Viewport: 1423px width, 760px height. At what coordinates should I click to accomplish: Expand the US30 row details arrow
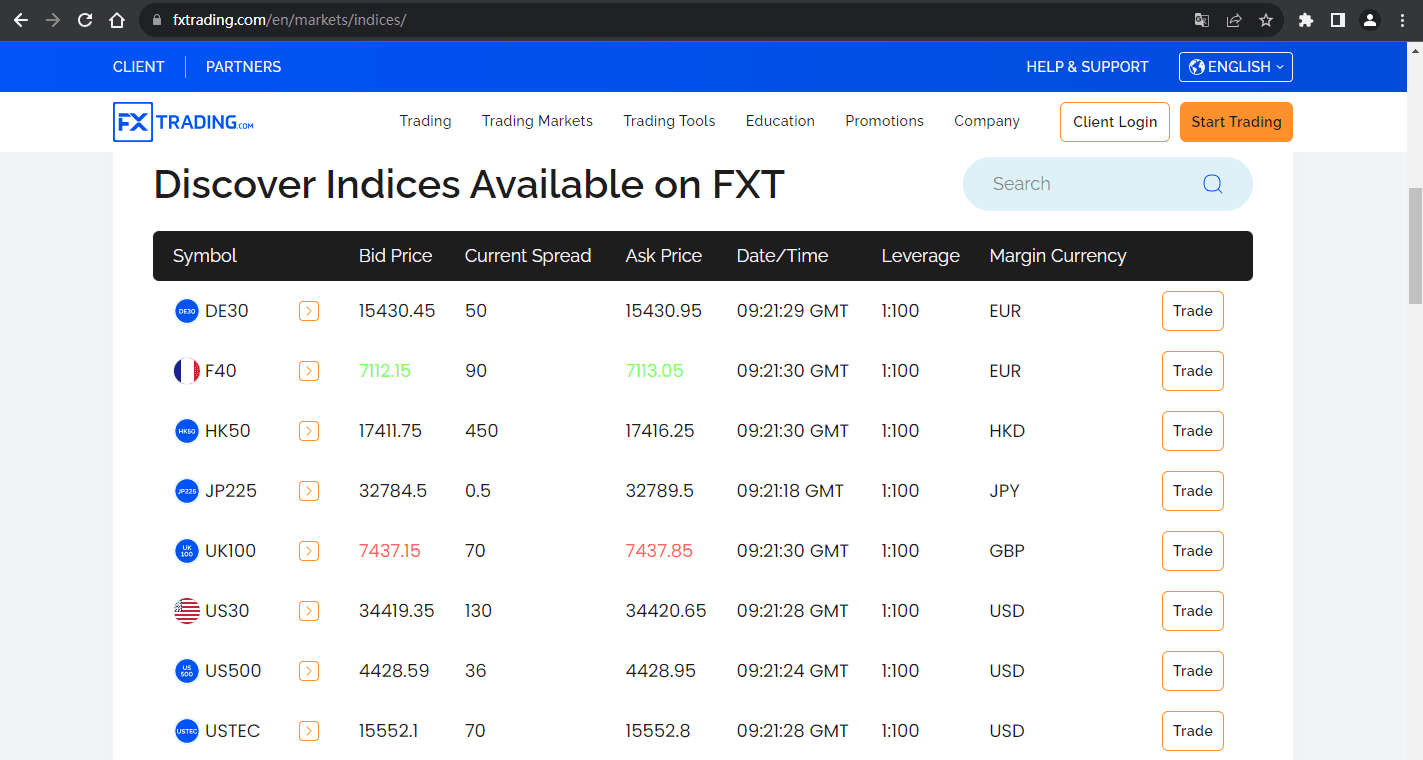pyautogui.click(x=309, y=611)
